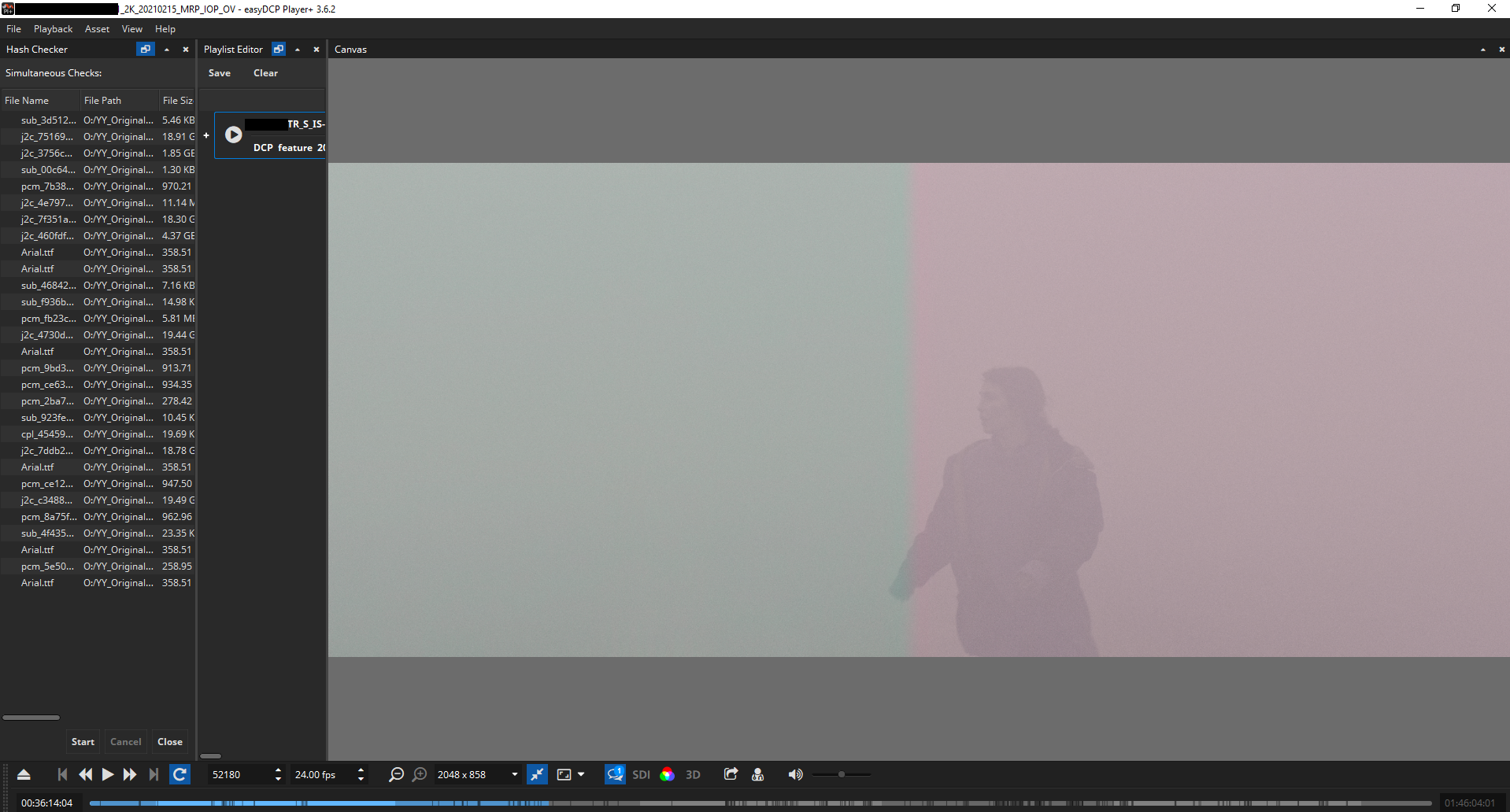Click the export share icon
1510x812 pixels.
pyautogui.click(x=731, y=775)
